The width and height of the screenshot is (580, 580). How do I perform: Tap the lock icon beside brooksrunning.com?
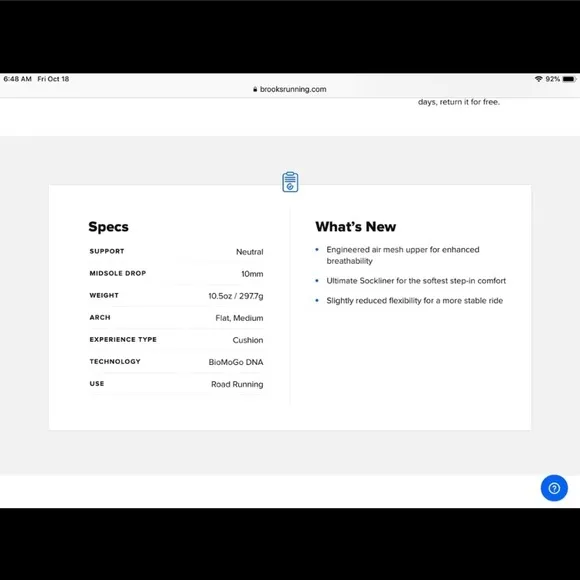(255, 89)
